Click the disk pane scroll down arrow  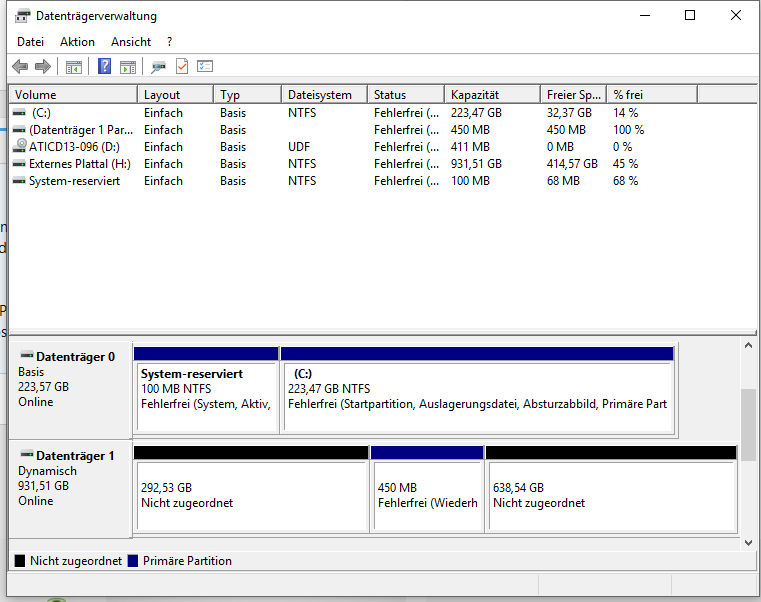pos(748,543)
